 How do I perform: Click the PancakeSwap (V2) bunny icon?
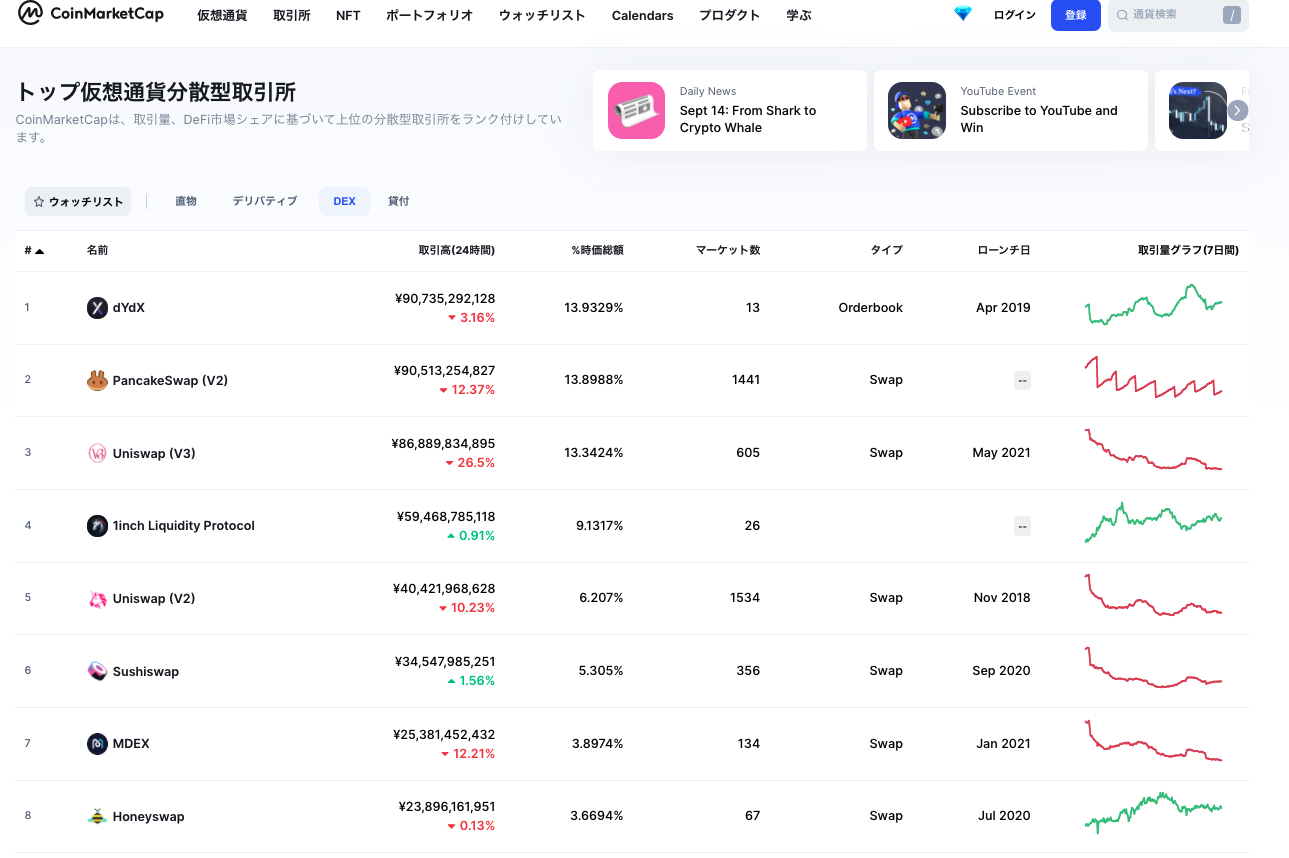coord(97,380)
